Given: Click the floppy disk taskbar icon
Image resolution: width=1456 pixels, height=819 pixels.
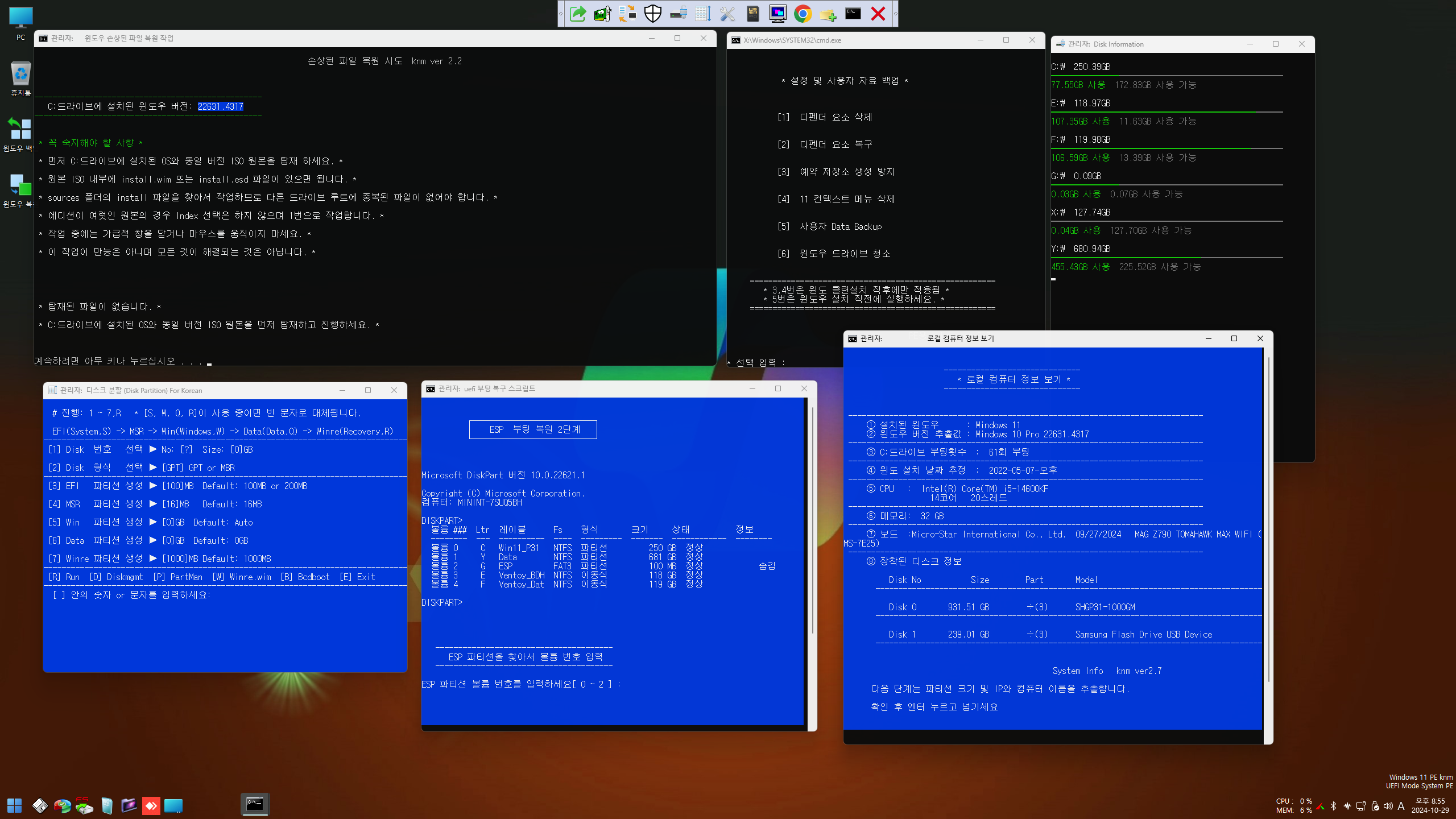Looking at the screenshot, I should pyautogui.click(x=40, y=805).
